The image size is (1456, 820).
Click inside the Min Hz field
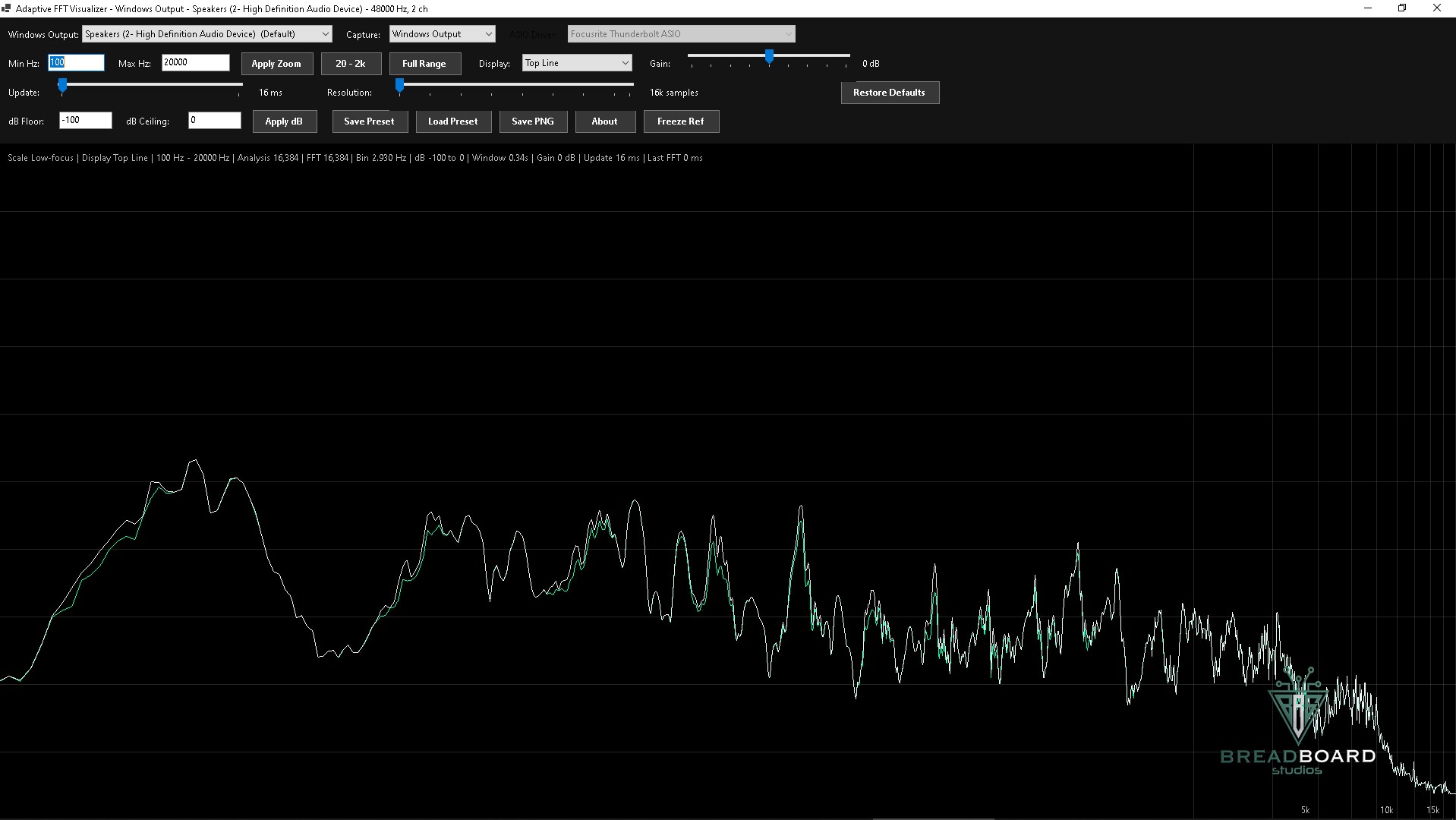76,62
